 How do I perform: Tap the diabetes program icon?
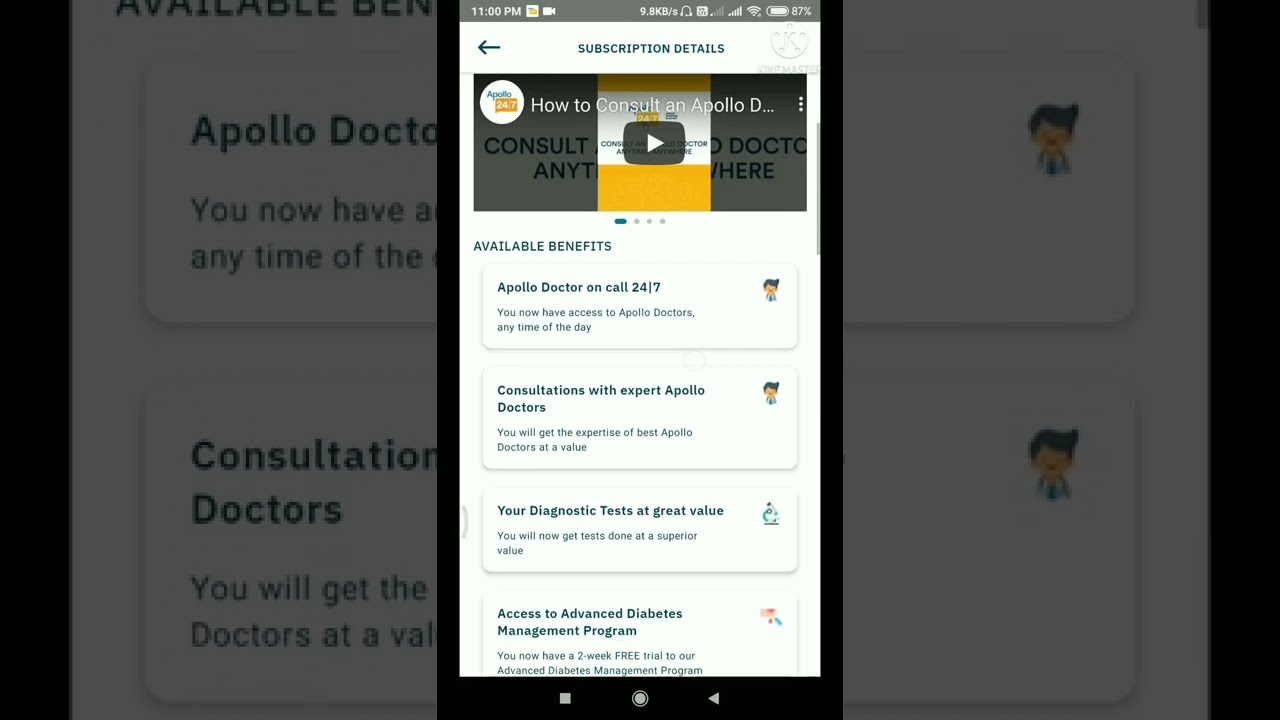(x=771, y=617)
